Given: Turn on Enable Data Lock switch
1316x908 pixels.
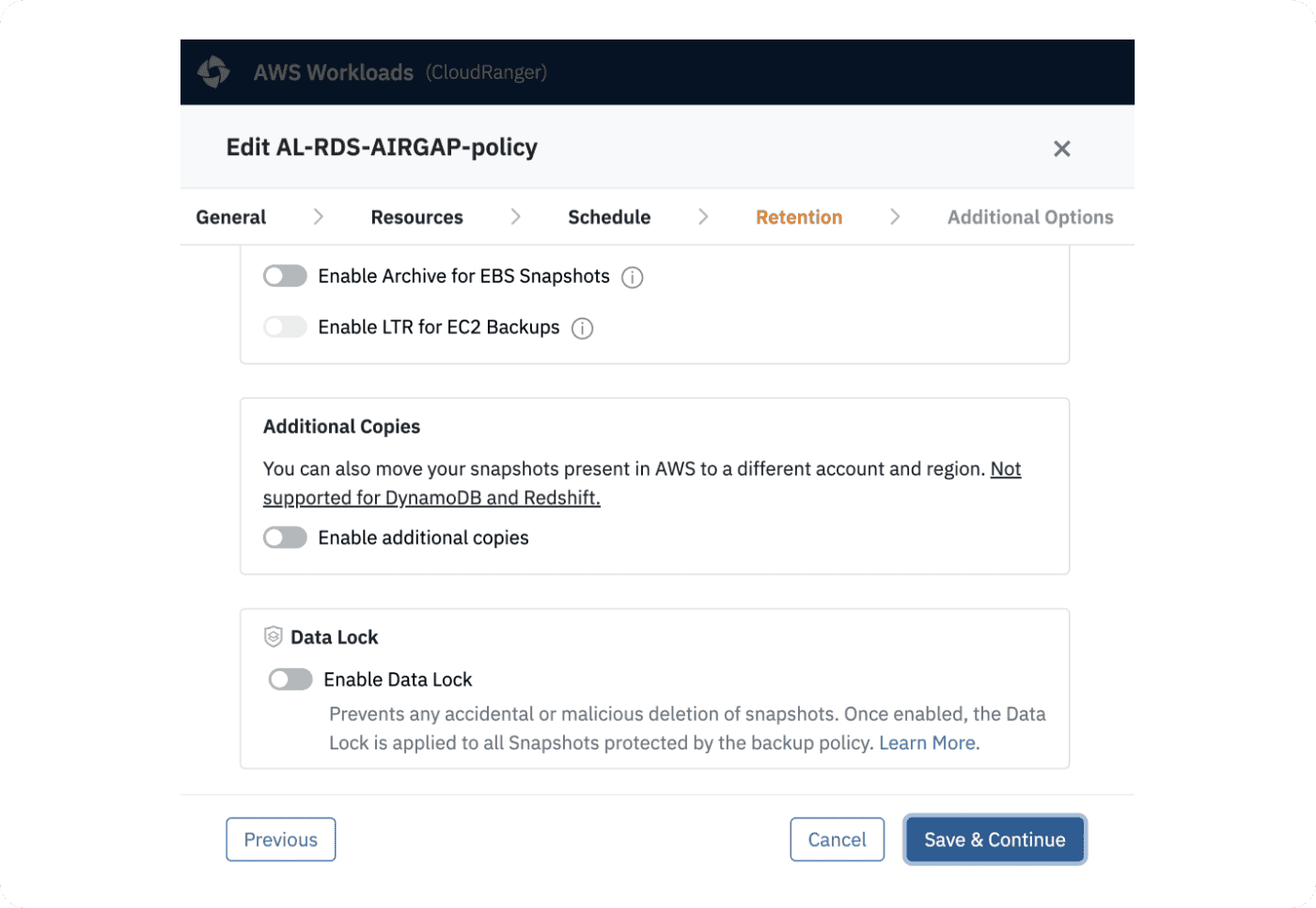Looking at the screenshot, I should pos(290,680).
